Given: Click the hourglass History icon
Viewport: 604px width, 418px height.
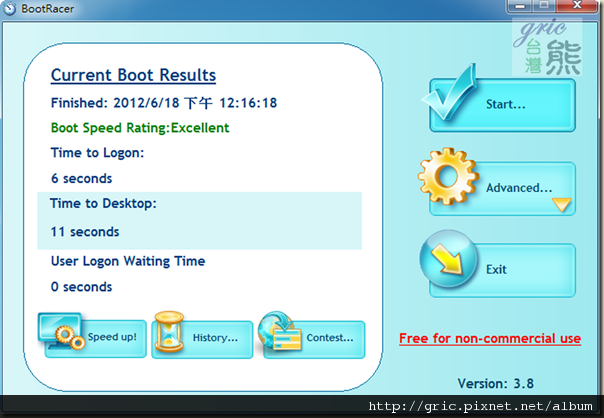Looking at the screenshot, I should tap(169, 331).
